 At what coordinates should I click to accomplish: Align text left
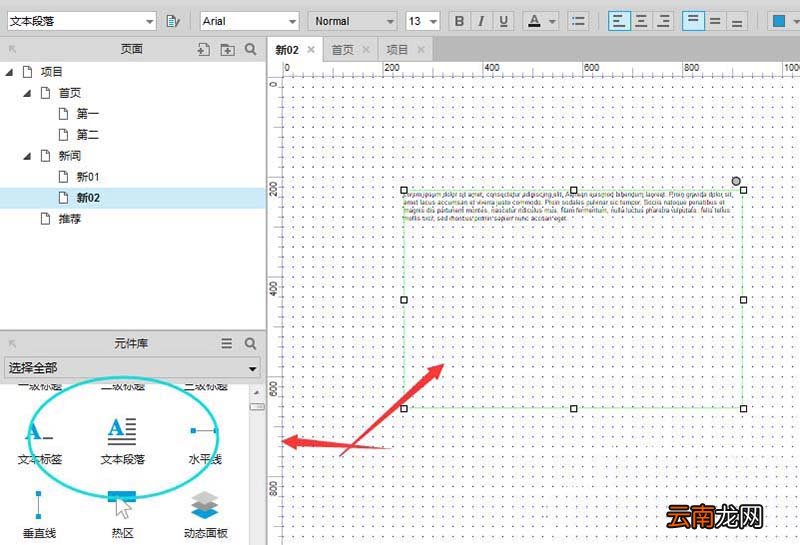tap(619, 21)
